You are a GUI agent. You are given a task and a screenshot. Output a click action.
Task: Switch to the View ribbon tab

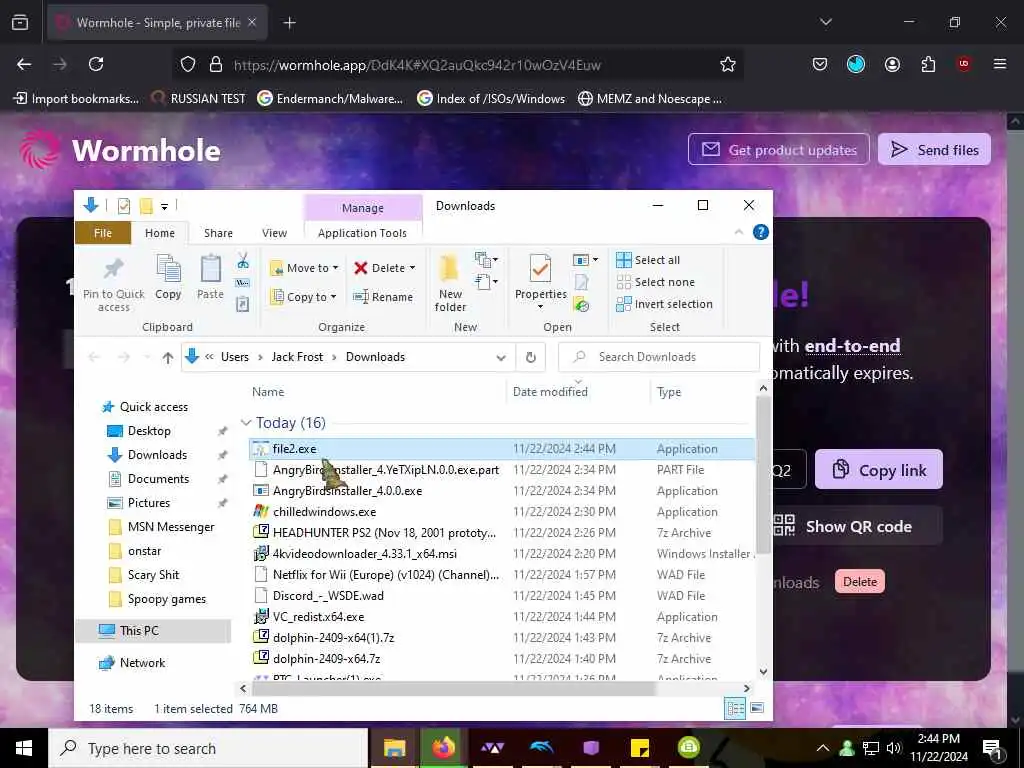click(x=274, y=233)
